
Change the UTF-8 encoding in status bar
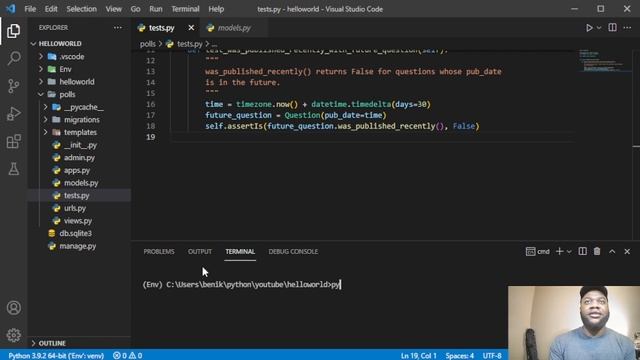(x=492, y=356)
